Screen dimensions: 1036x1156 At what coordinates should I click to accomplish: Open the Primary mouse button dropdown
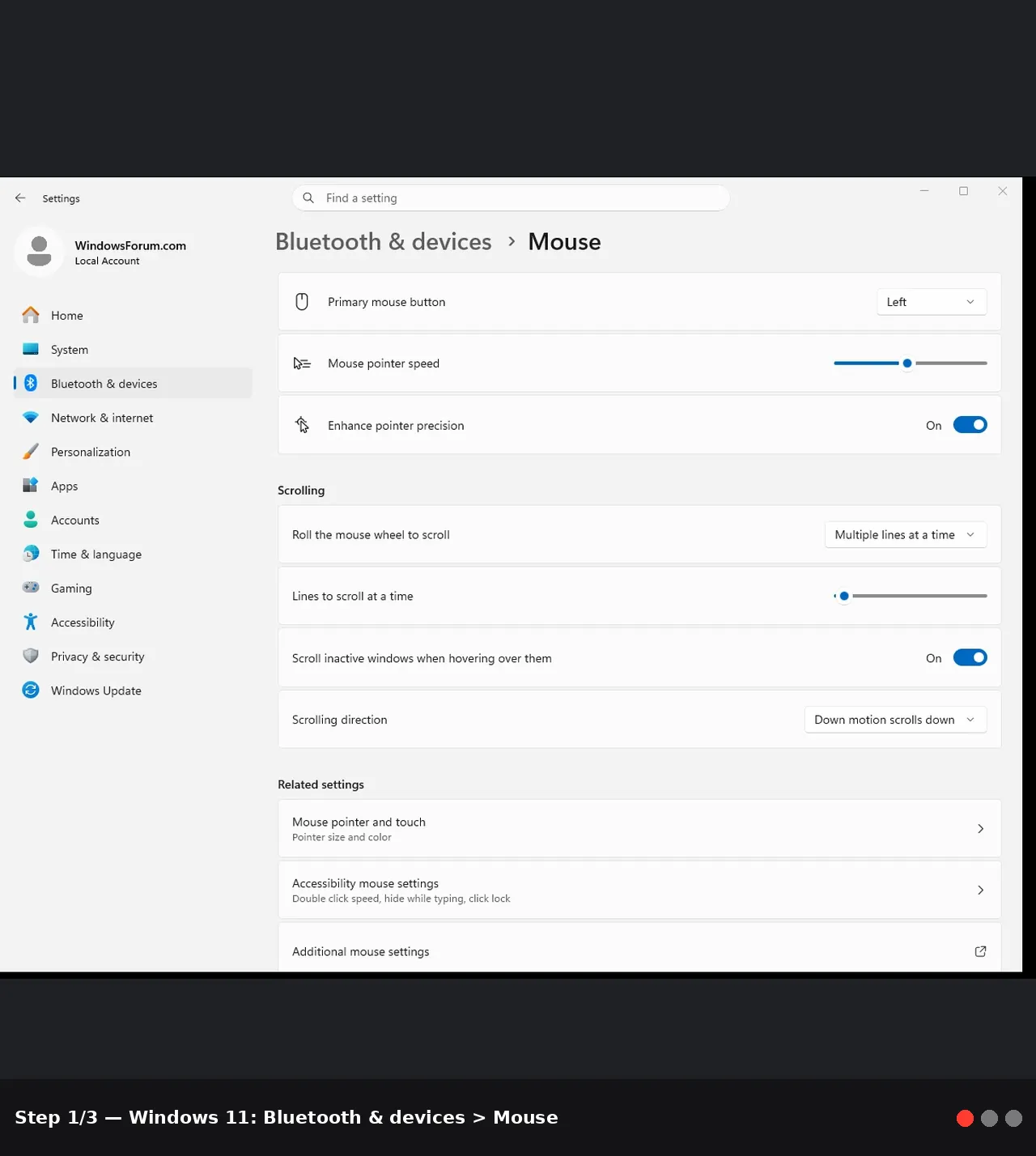pos(932,302)
